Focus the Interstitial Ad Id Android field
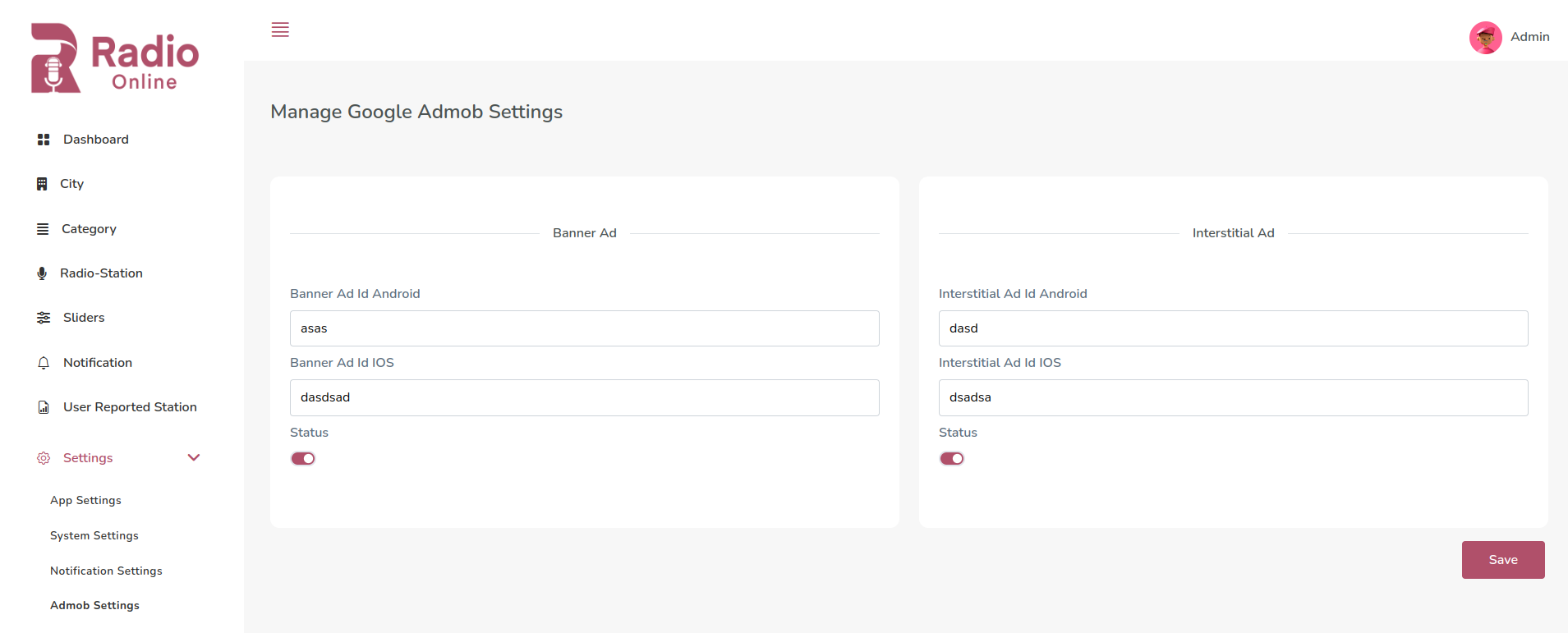Viewport: 1568px width, 633px height. tap(1233, 328)
